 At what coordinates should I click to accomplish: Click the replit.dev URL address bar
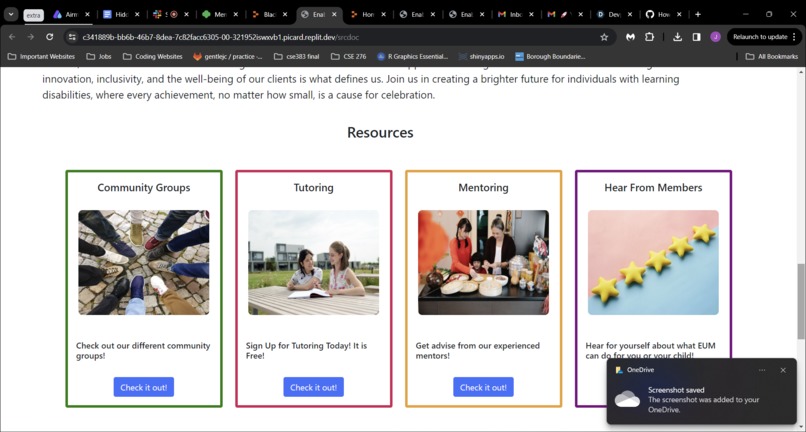pyautogui.click(x=221, y=37)
